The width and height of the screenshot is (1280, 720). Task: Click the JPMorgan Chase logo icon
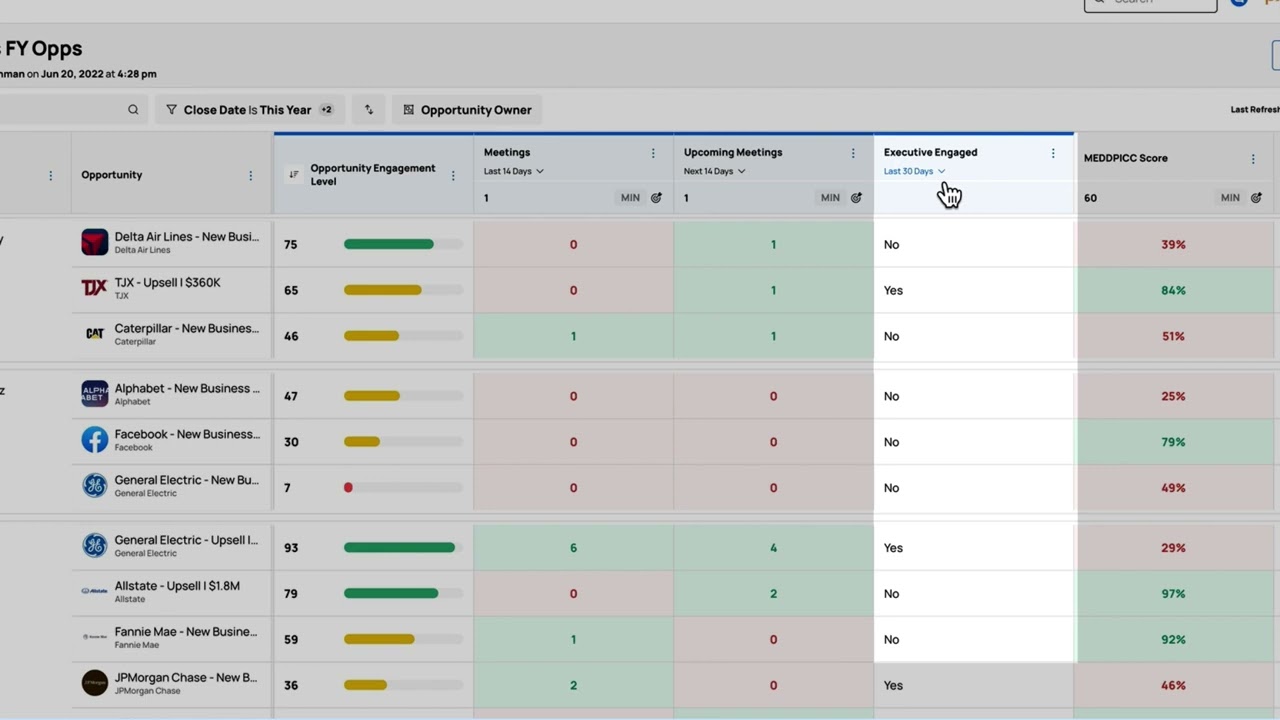(x=95, y=683)
